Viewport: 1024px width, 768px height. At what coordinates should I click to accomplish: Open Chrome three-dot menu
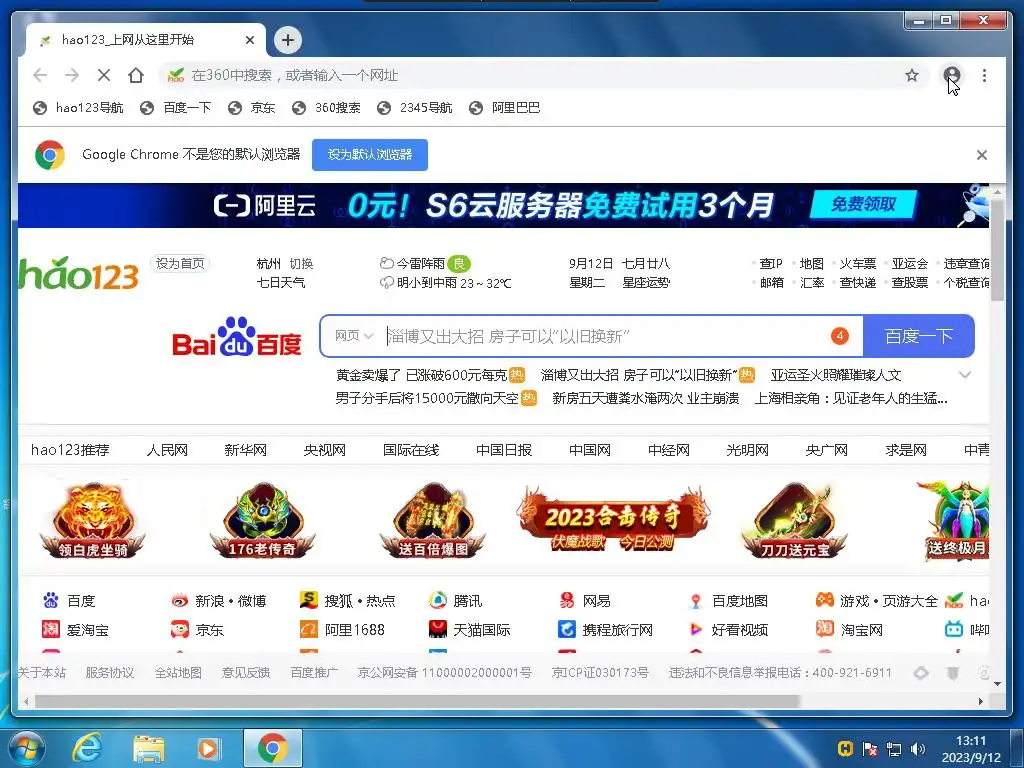point(984,75)
